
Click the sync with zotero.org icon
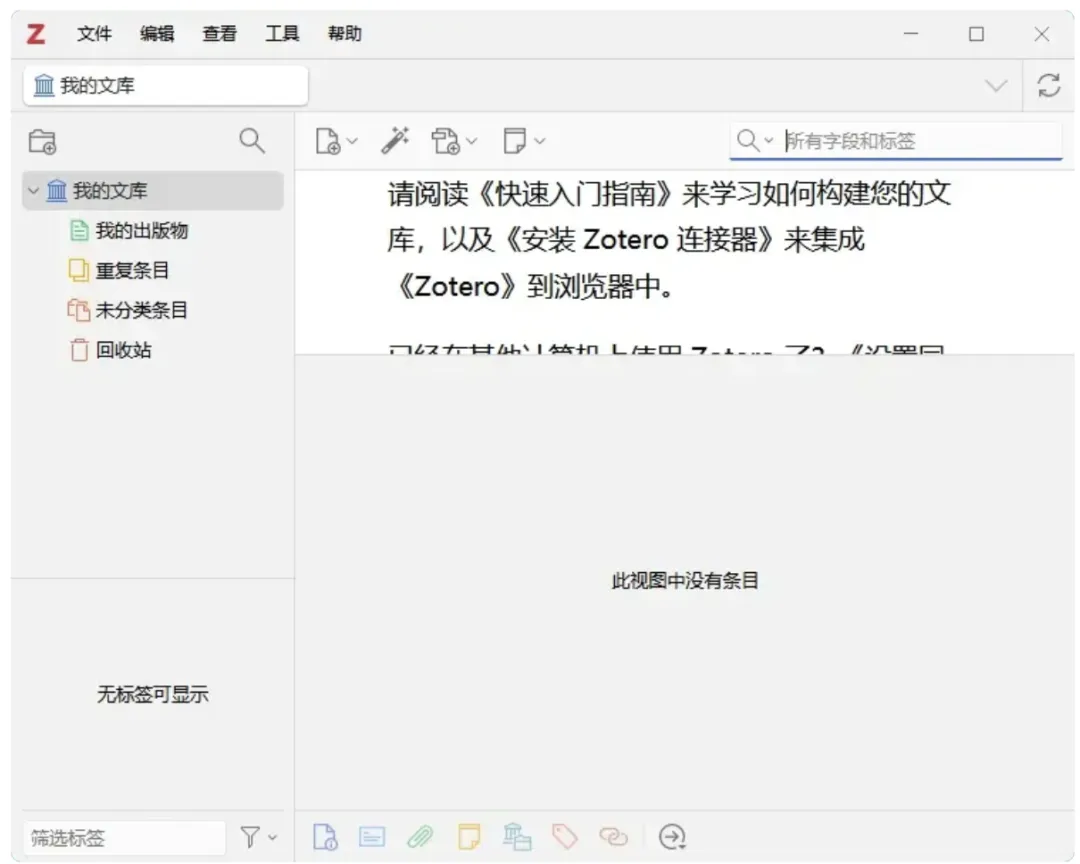pyautogui.click(x=1048, y=86)
